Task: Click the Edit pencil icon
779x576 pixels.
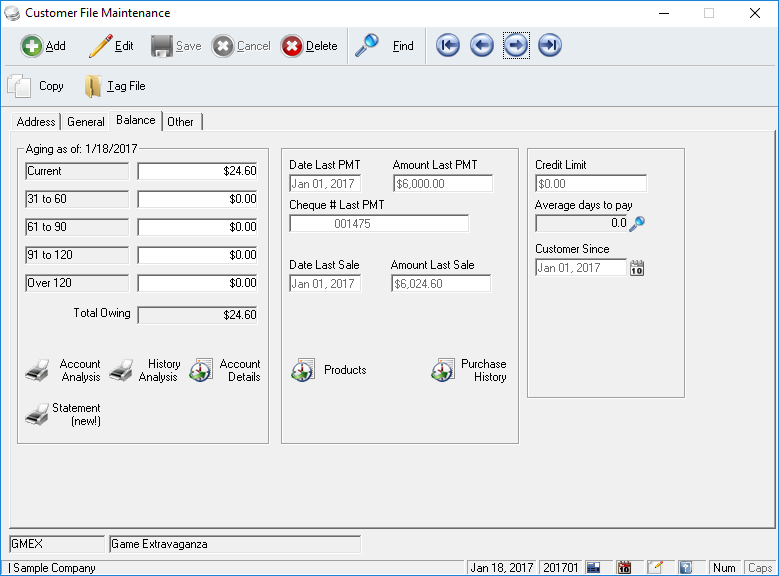Action: pyautogui.click(x=100, y=46)
